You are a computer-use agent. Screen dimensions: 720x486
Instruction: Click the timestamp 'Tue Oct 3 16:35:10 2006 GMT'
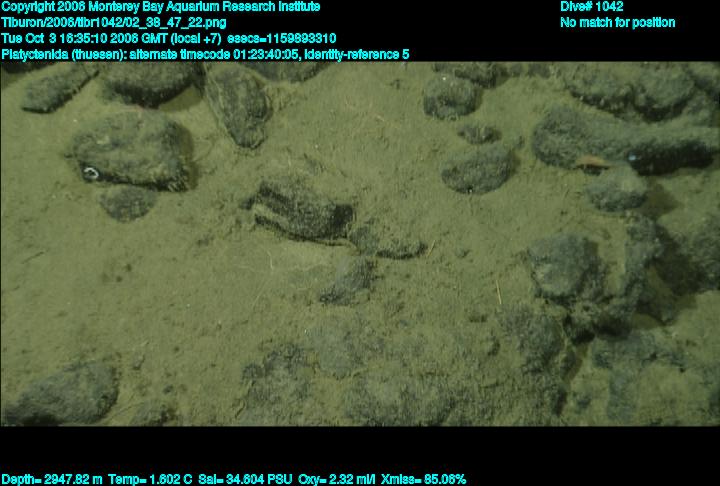pyautogui.click(x=87, y=39)
